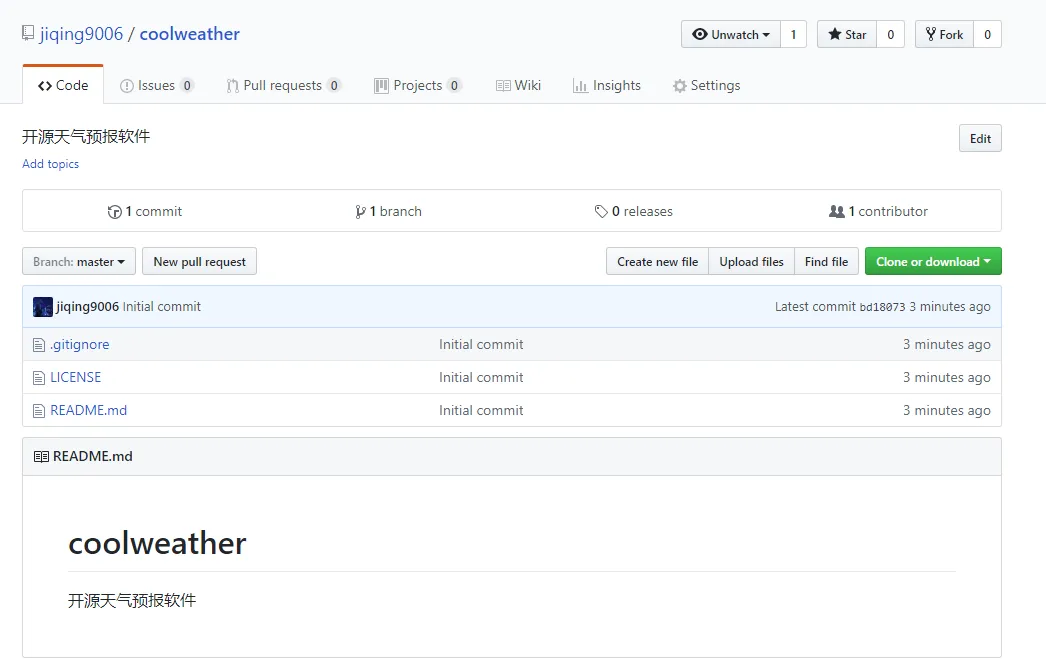This screenshot has width=1046, height=670.
Task: Open the Branch: master dropdown
Action: (79, 262)
